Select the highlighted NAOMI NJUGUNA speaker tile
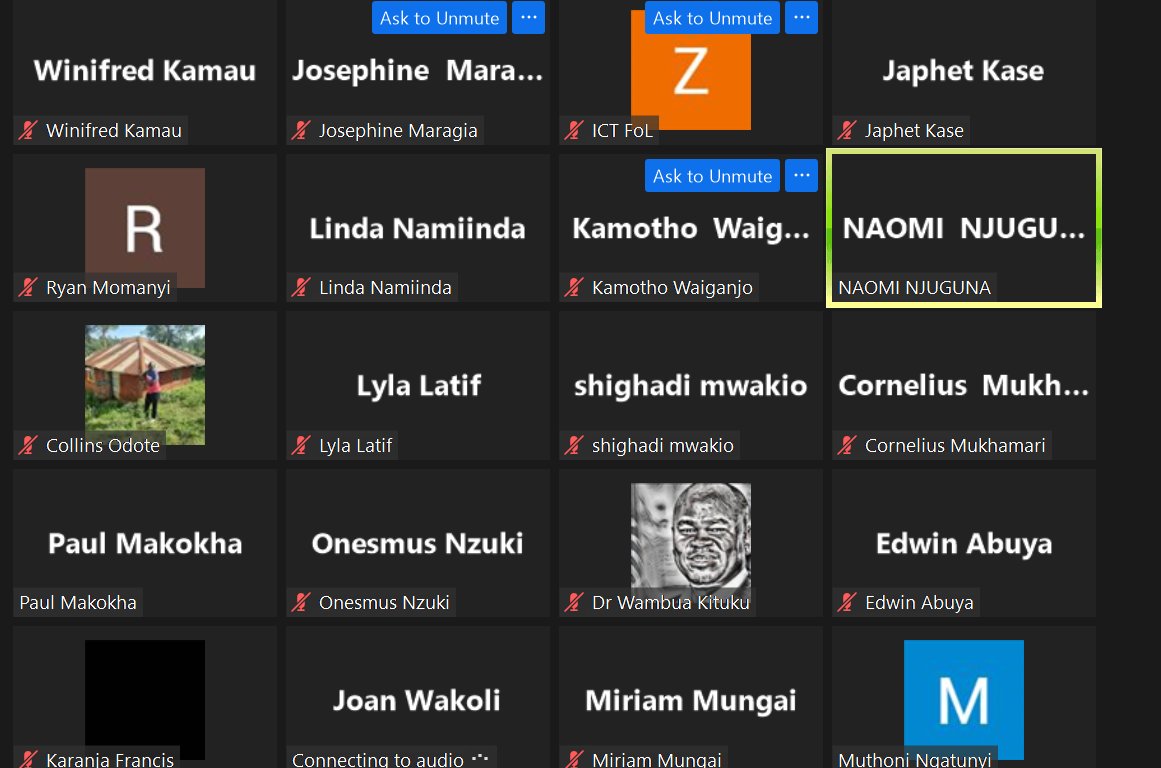 click(x=963, y=228)
